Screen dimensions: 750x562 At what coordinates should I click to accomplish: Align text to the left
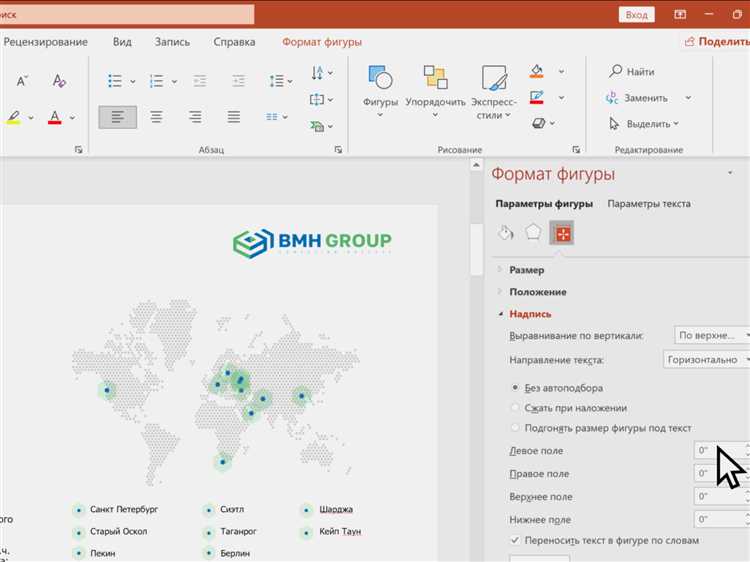click(x=118, y=117)
